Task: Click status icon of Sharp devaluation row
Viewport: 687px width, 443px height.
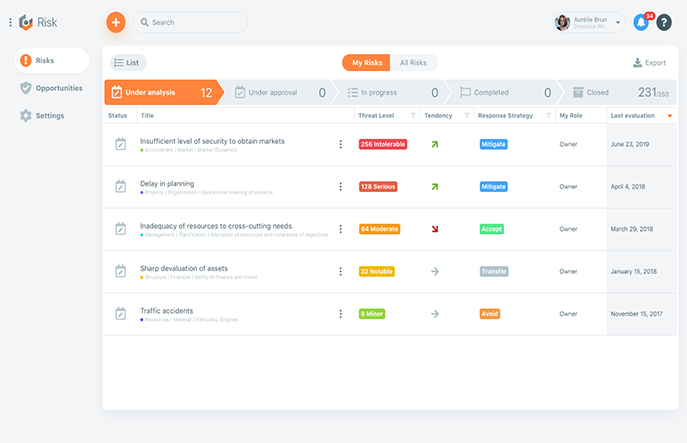Action: pyautogui.click(x=120, y=271)
